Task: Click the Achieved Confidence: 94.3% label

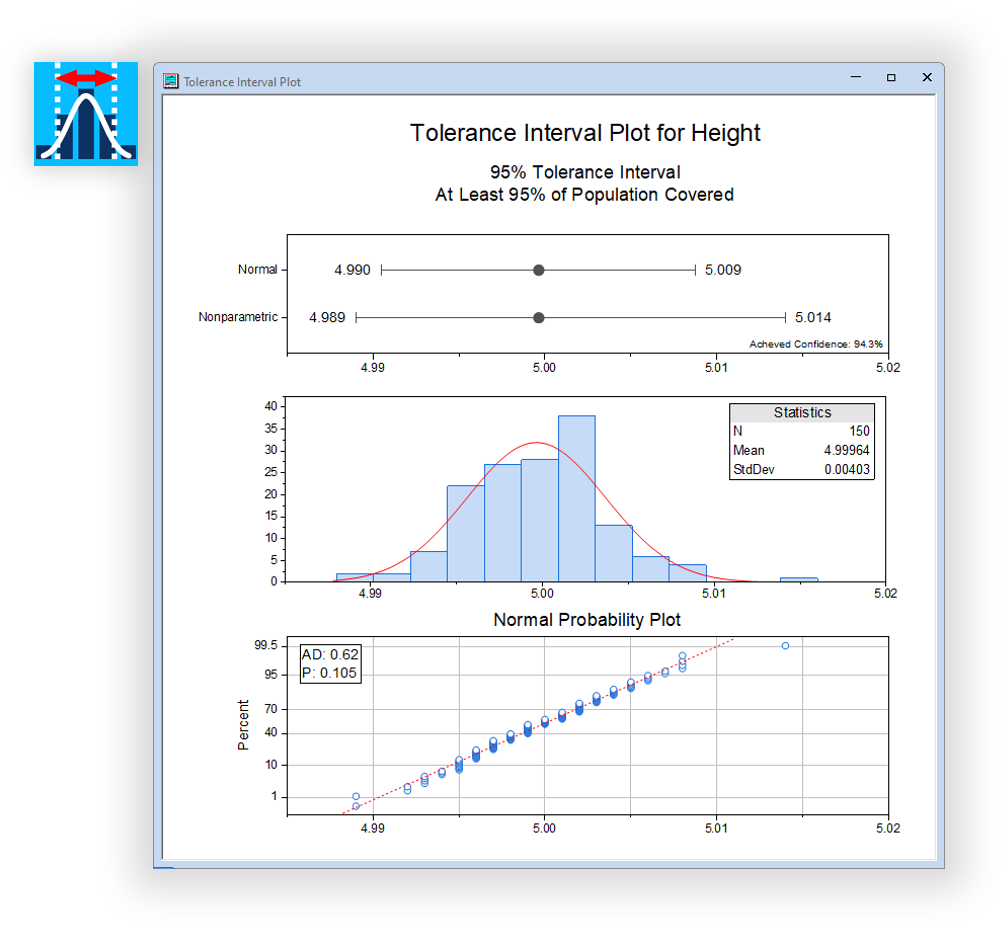Action: [x=815, y=342]
